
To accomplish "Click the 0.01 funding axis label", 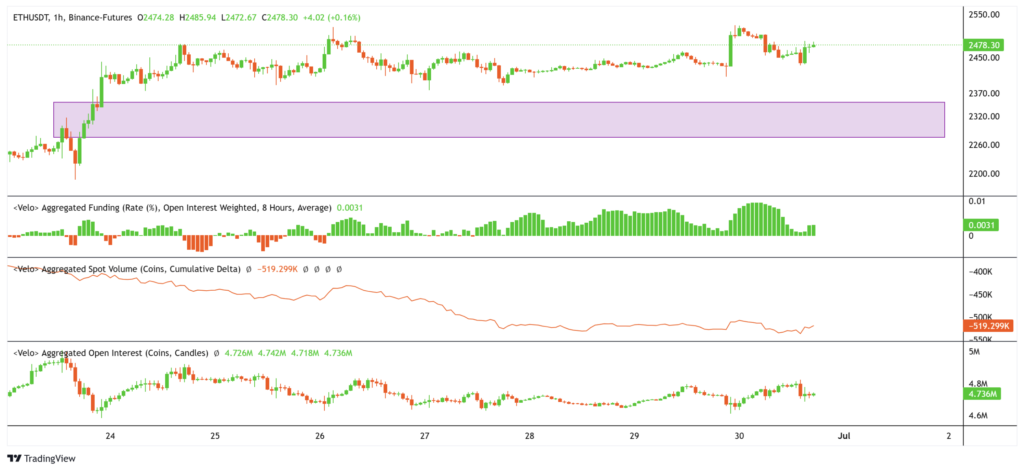I will (976, 201).
